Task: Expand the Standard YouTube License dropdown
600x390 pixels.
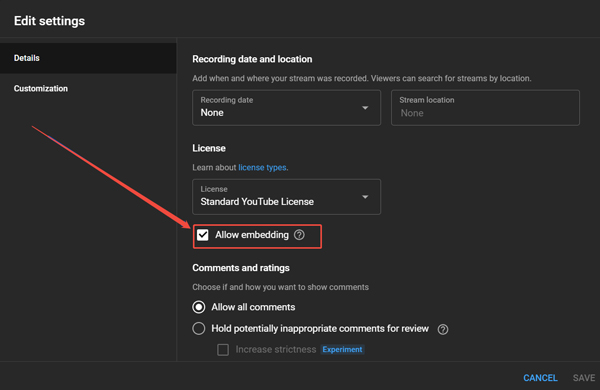Action: click(286, 197)
